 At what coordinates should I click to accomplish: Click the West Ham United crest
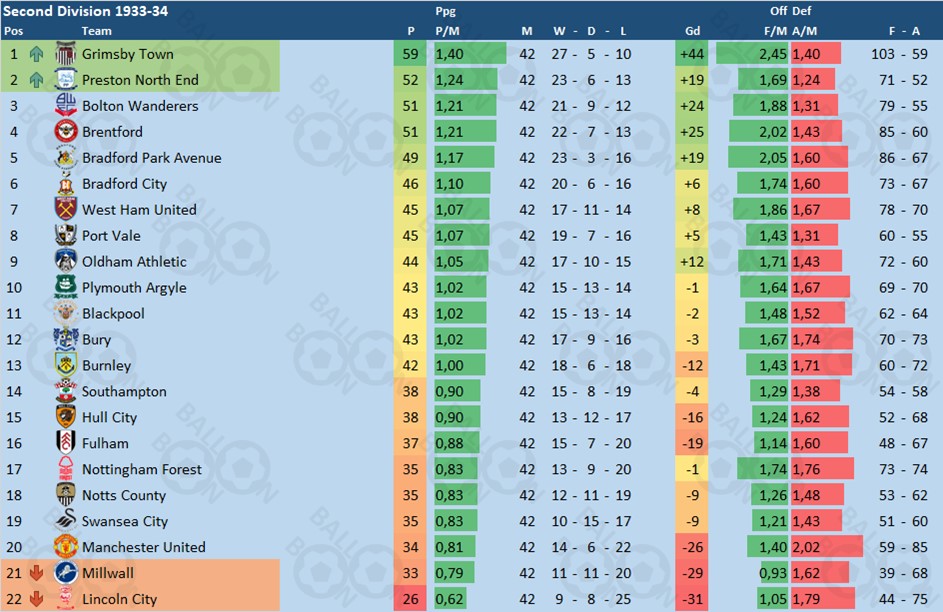66,210
